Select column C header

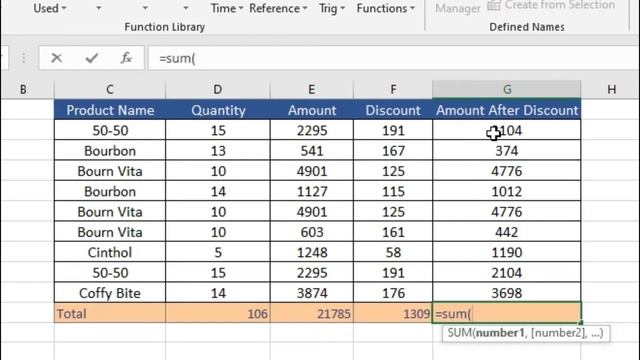pyautogui.click(x=110, y=89)
